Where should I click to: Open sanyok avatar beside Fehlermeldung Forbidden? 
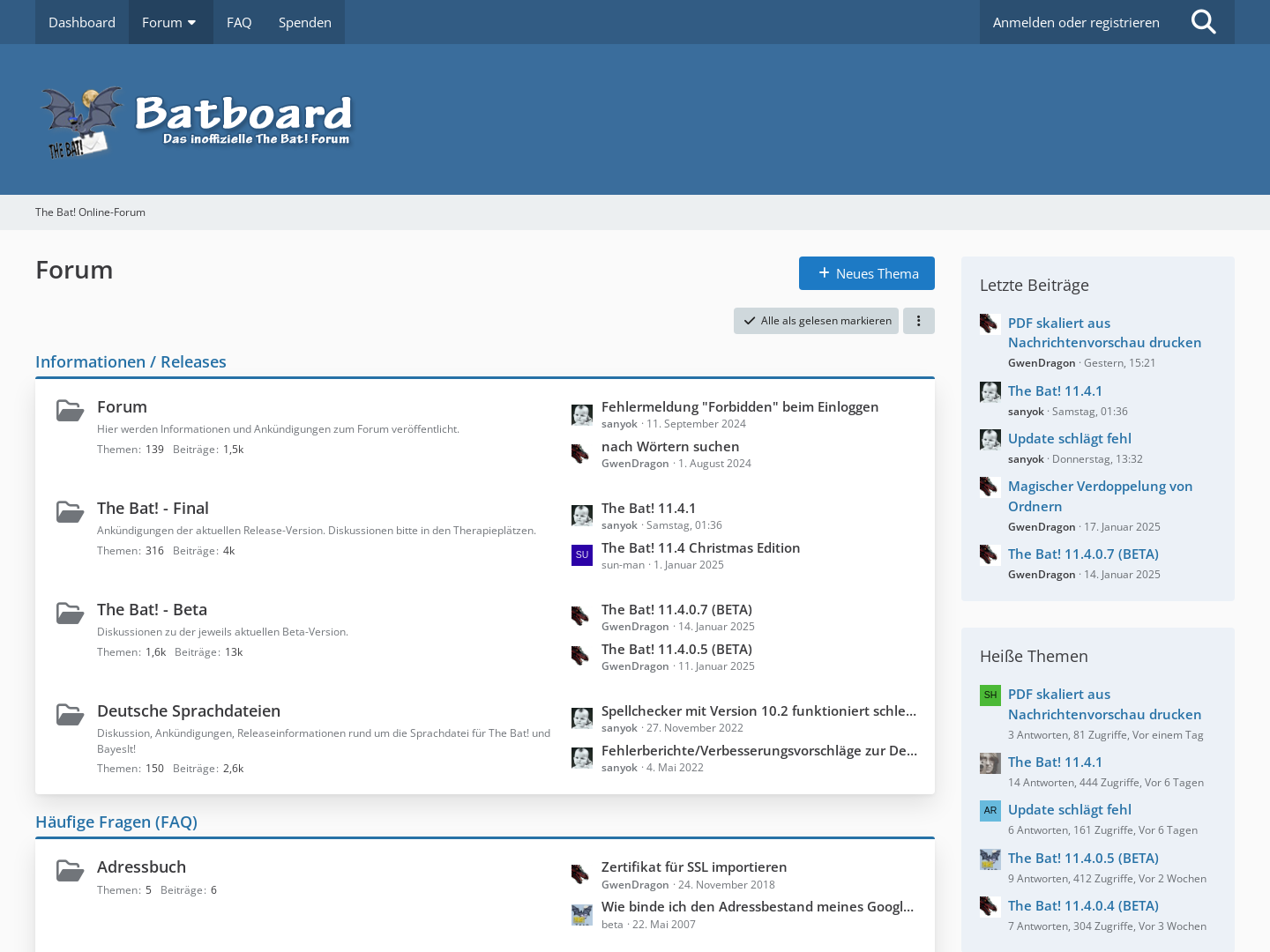582,415
